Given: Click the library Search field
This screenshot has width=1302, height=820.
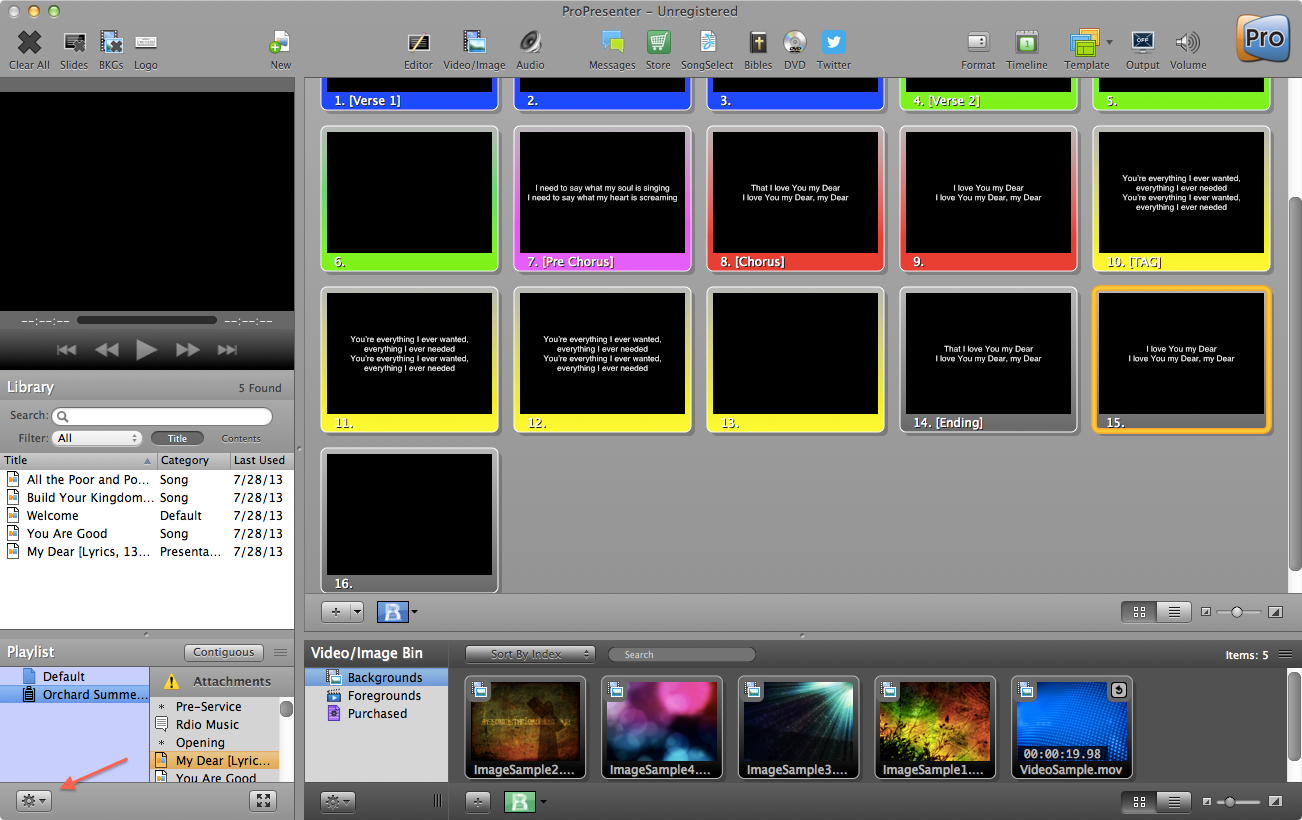Looking at the screenshot, I should 162,416.
